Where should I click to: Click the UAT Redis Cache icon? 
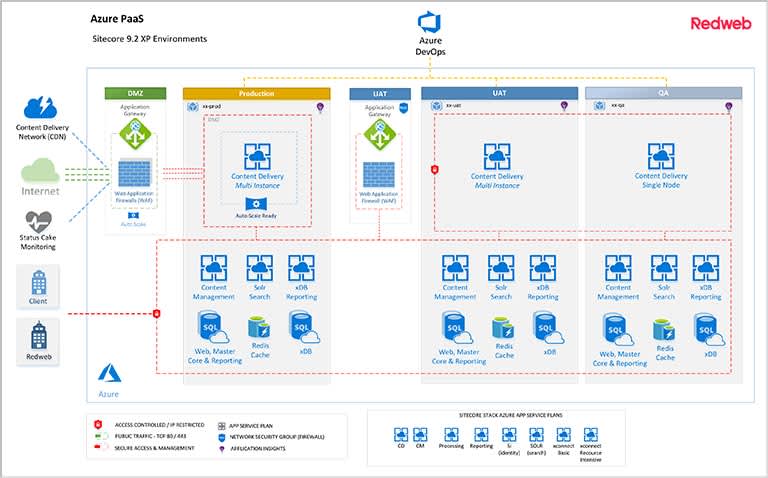pyautogui.click(x=503, y=328)
